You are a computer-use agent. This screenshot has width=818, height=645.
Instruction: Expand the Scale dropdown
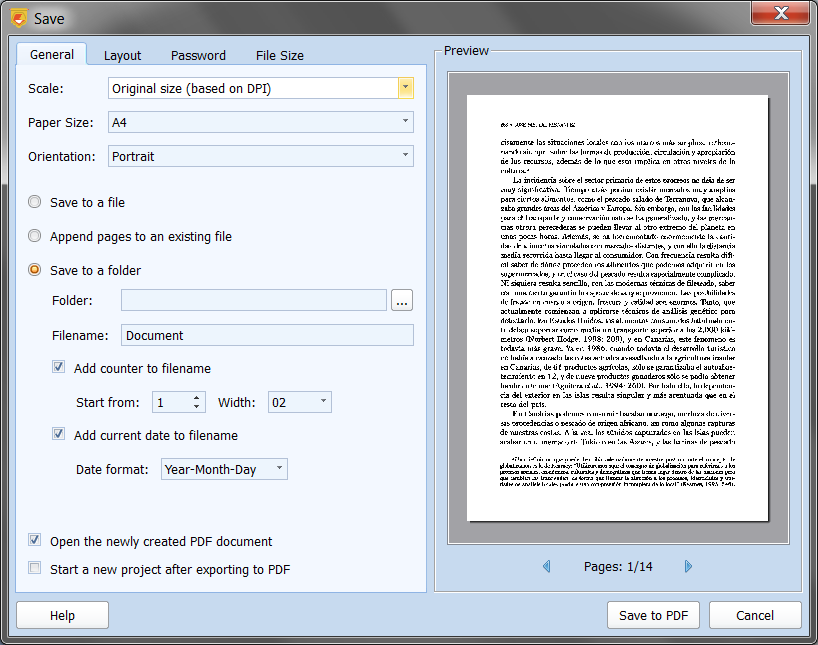click(x=405, y=88)
